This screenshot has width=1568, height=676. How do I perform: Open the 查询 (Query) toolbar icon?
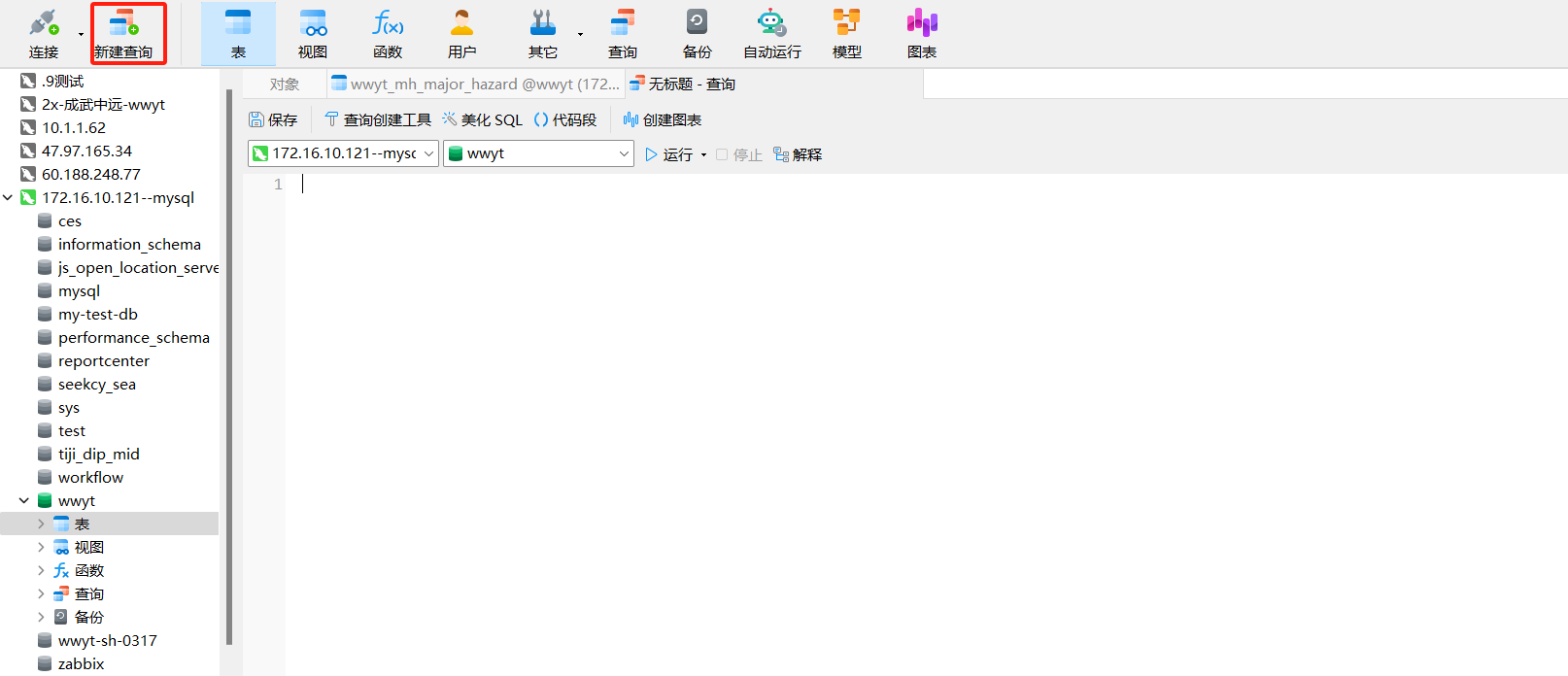623,34
